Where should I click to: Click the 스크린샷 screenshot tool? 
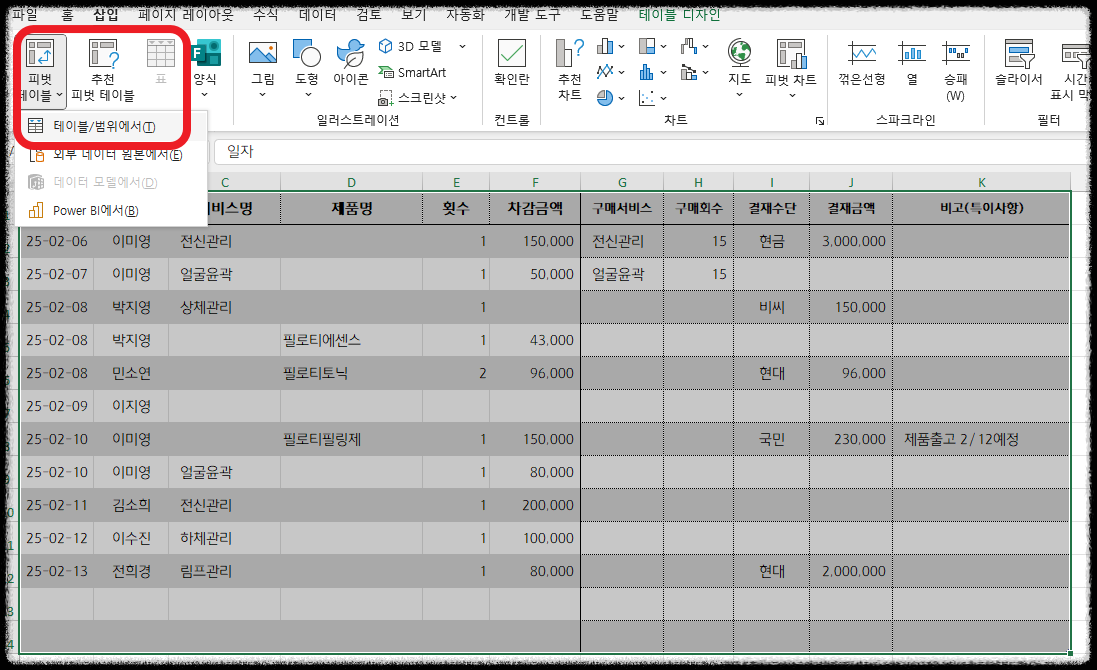(x=412, y=98)
